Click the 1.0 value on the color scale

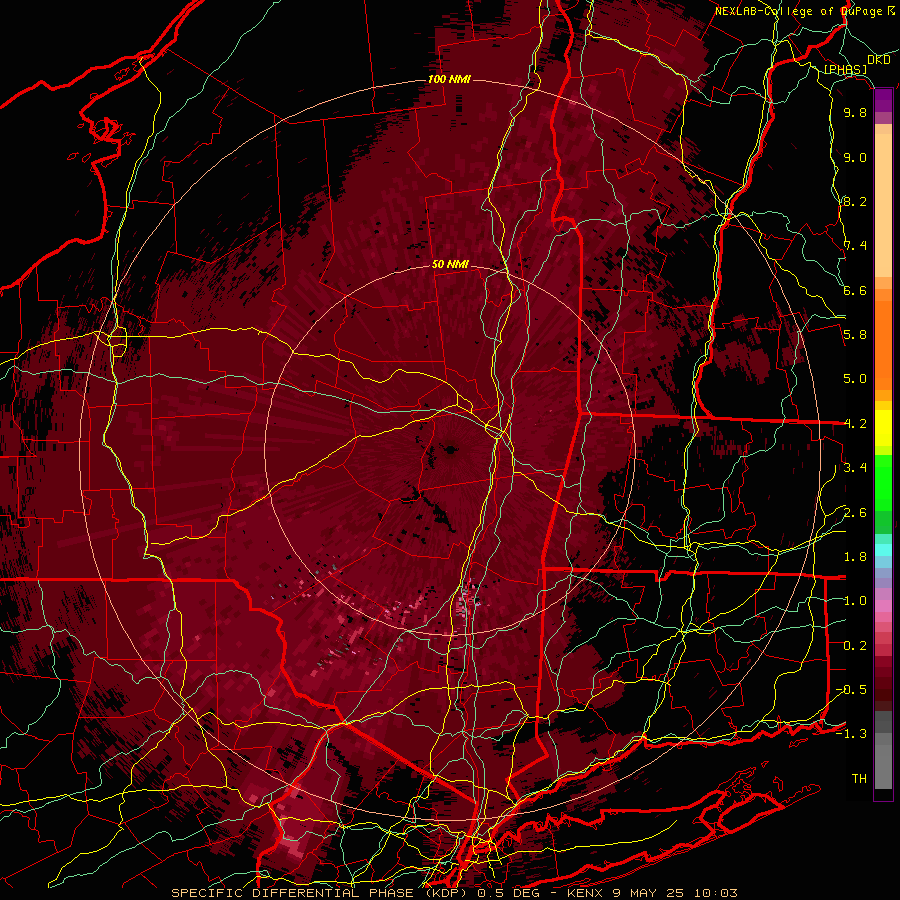point(855,601)
